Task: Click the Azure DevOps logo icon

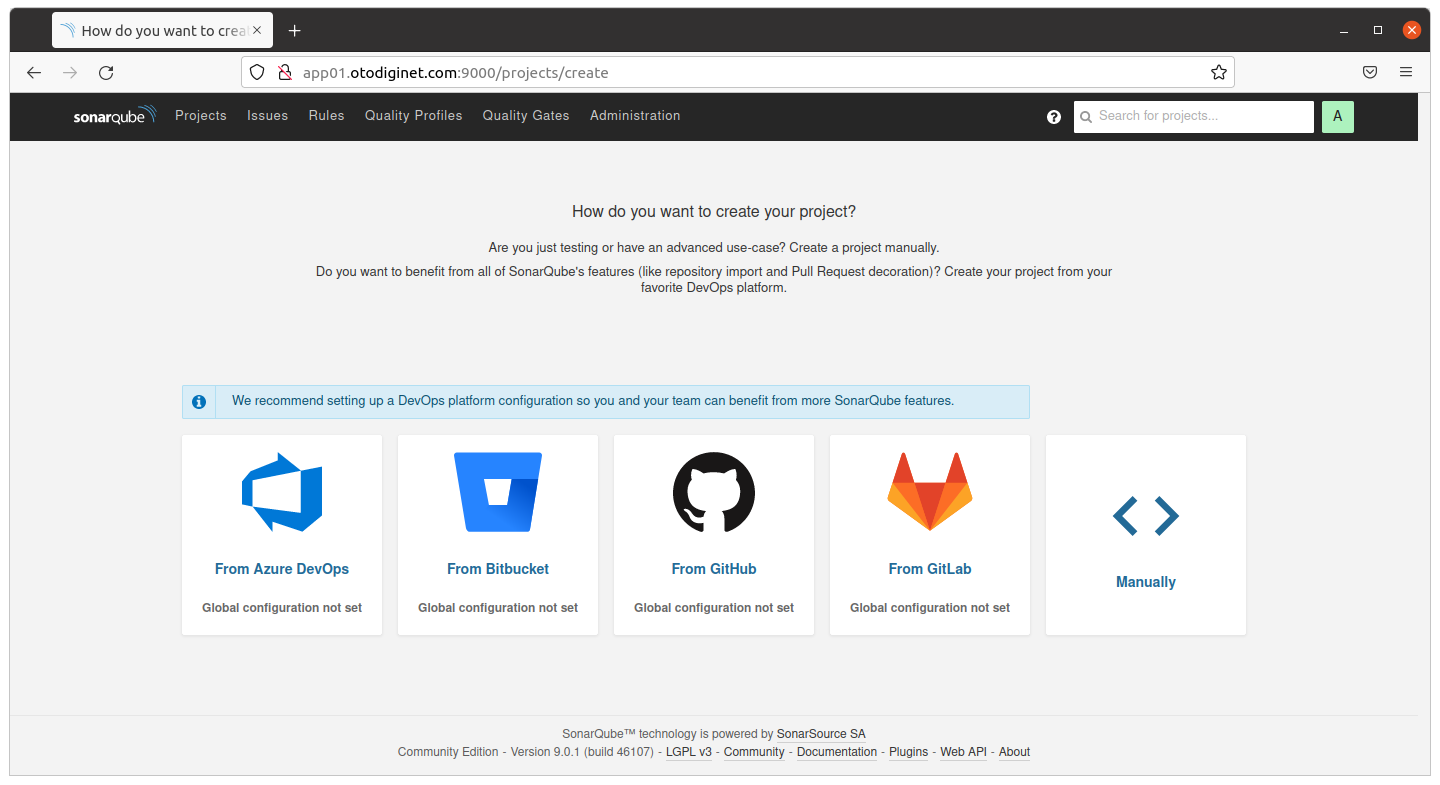Action: tap(282, 492)
